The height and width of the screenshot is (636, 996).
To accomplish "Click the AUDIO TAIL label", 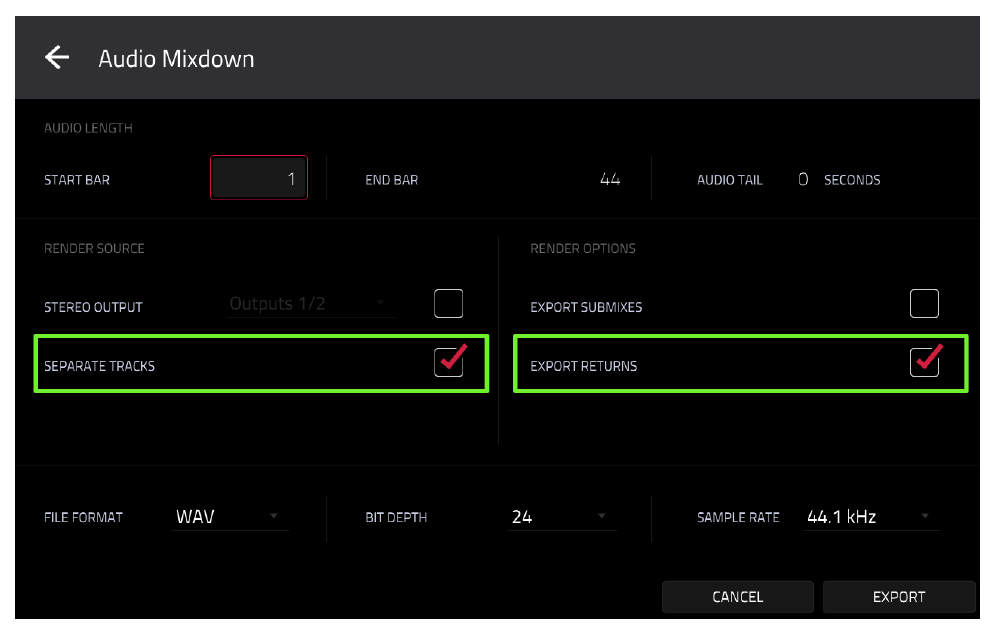I will click(729, 180).
